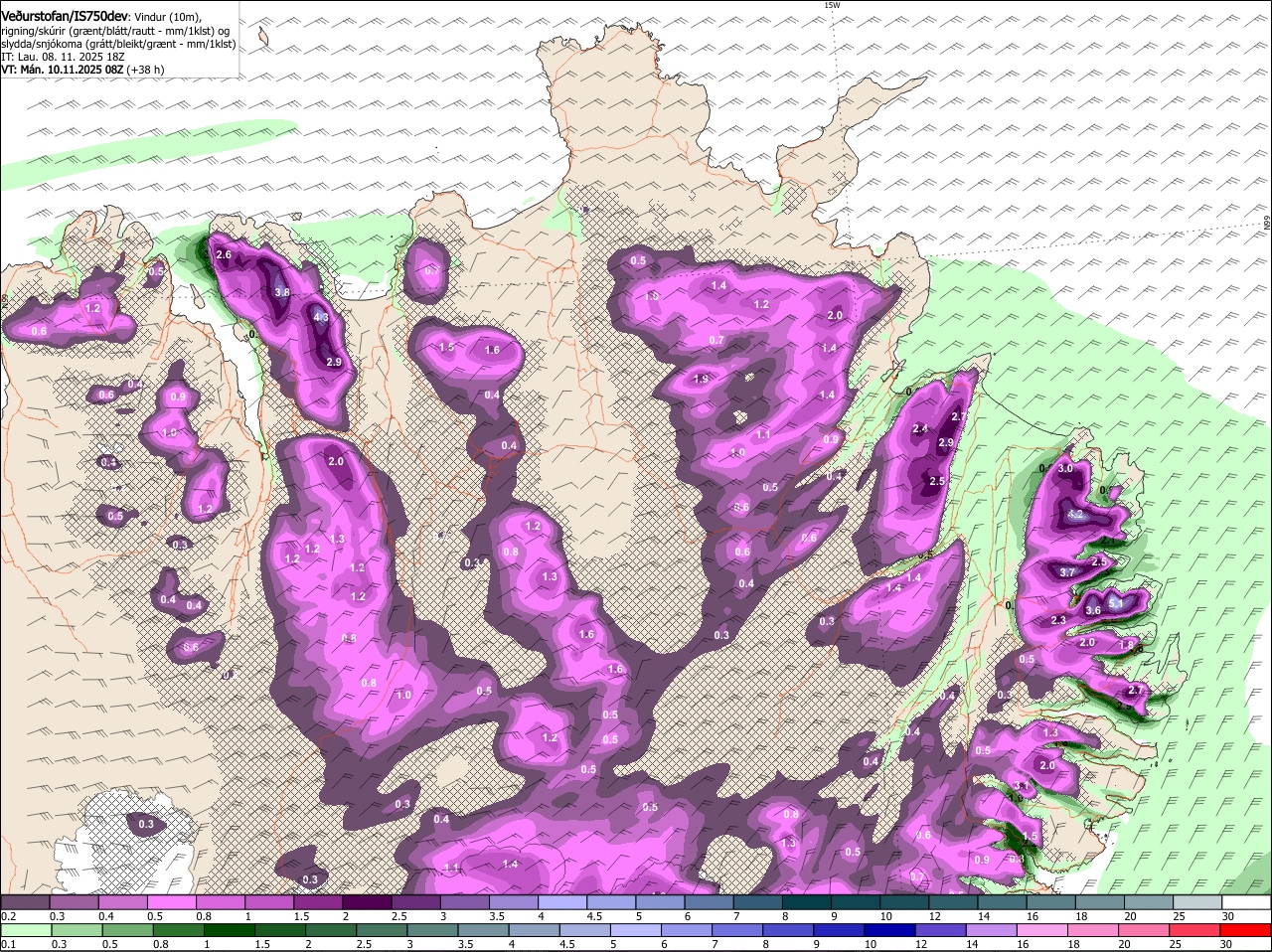Select the '1.9' value in the northern snow area
The width and height of the screenshot is (1272, 952).
pyautogui.click(x=701, y=379)
